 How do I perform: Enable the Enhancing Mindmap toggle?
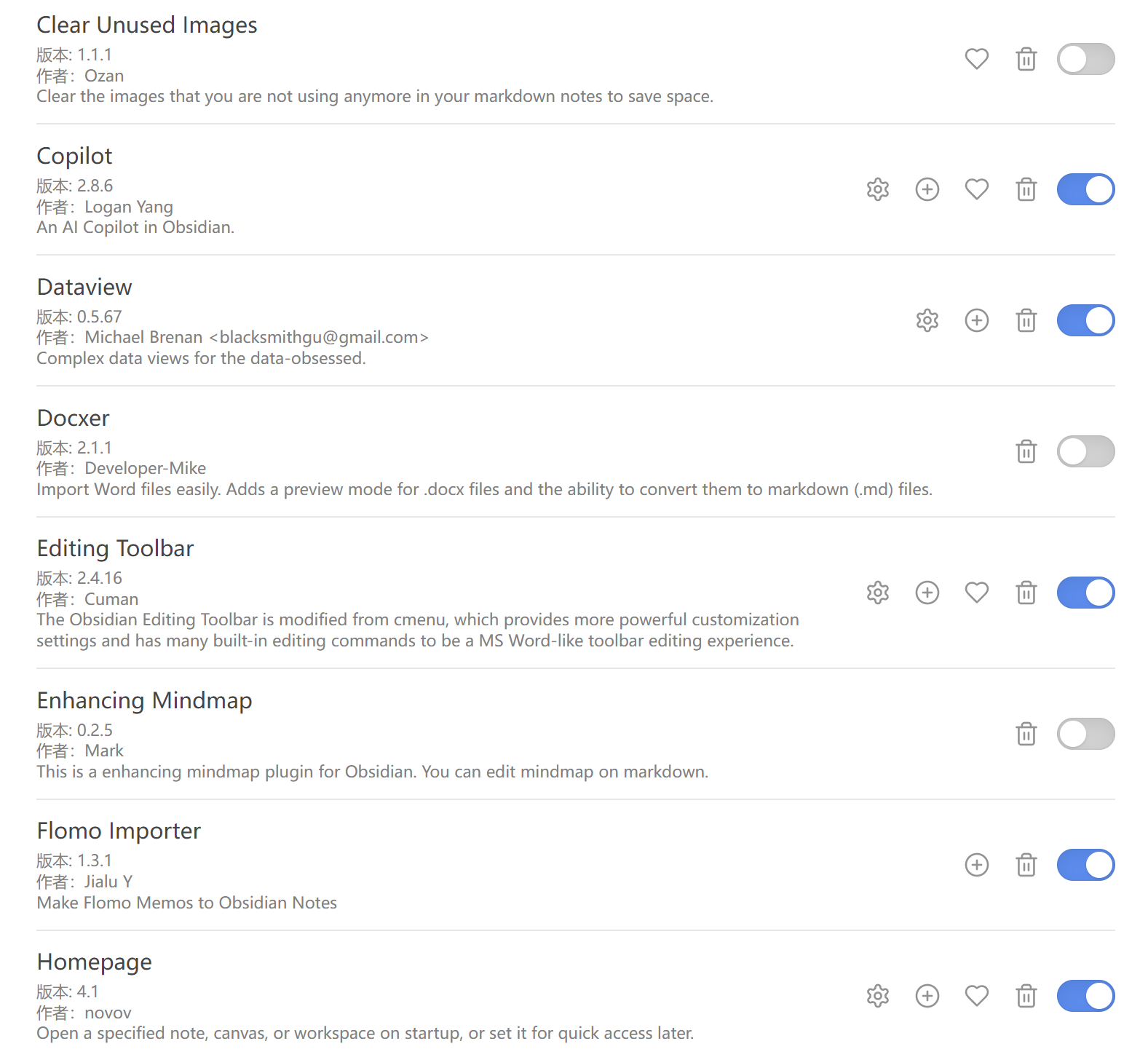click(1085, 733)
